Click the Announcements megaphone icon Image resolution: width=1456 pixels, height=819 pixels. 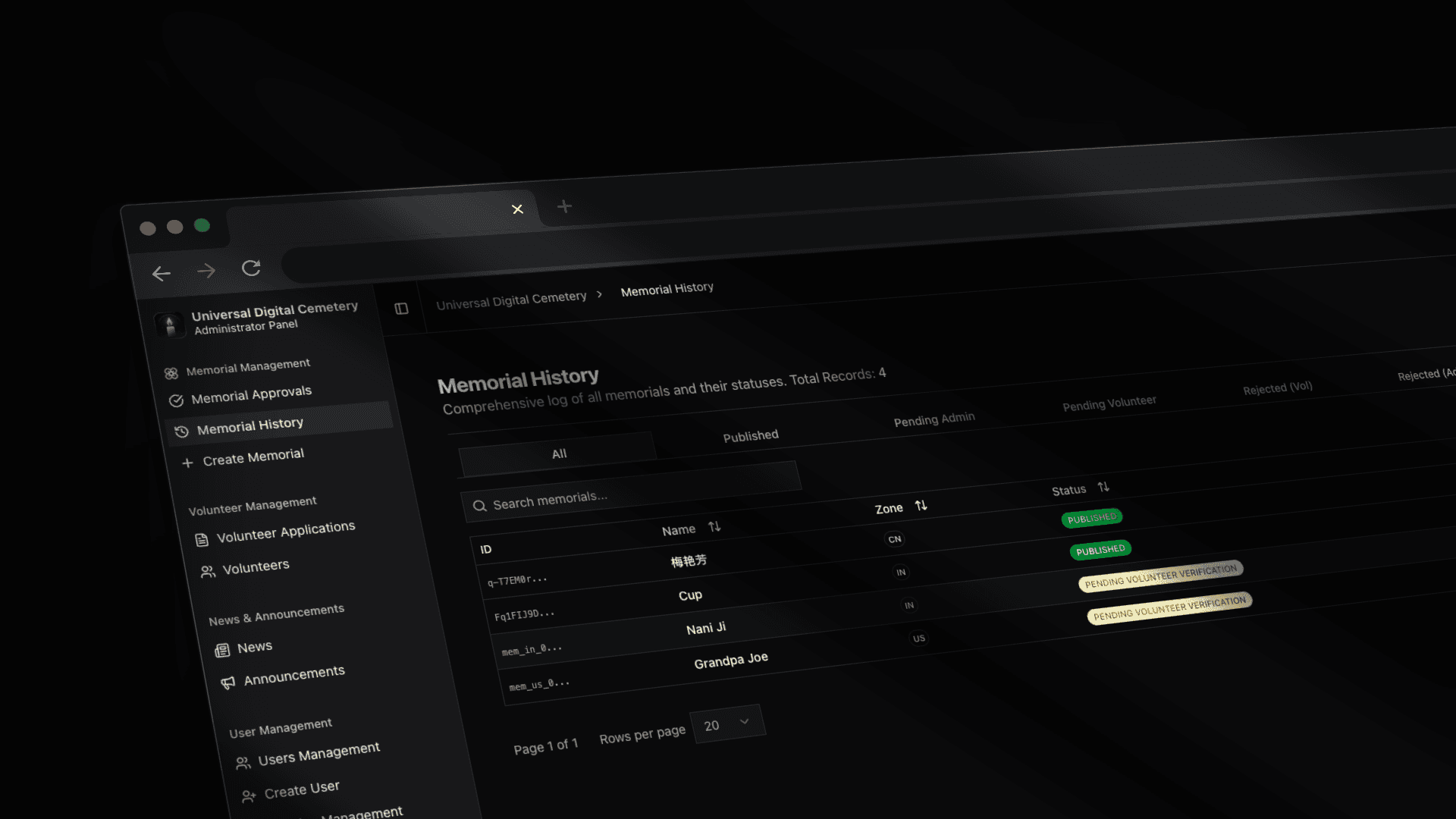(x=228, y=682)
